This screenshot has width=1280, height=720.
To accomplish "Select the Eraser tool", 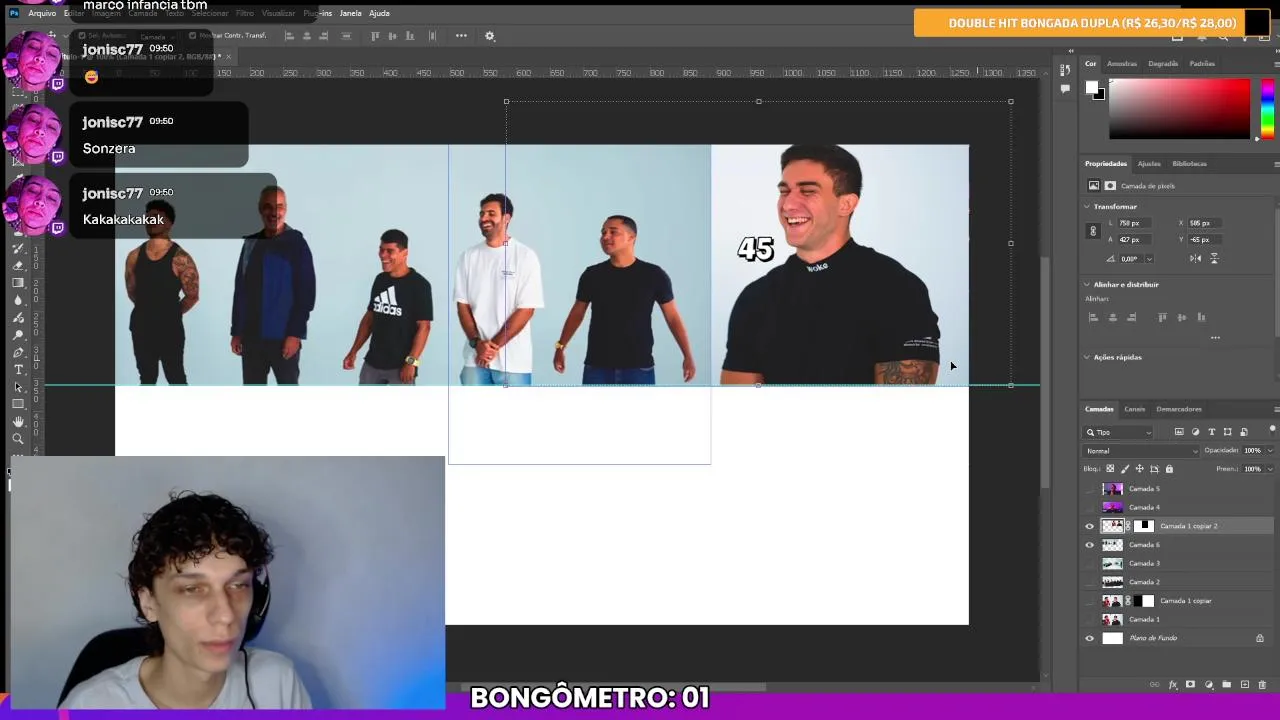I will [x=18, y=265].
